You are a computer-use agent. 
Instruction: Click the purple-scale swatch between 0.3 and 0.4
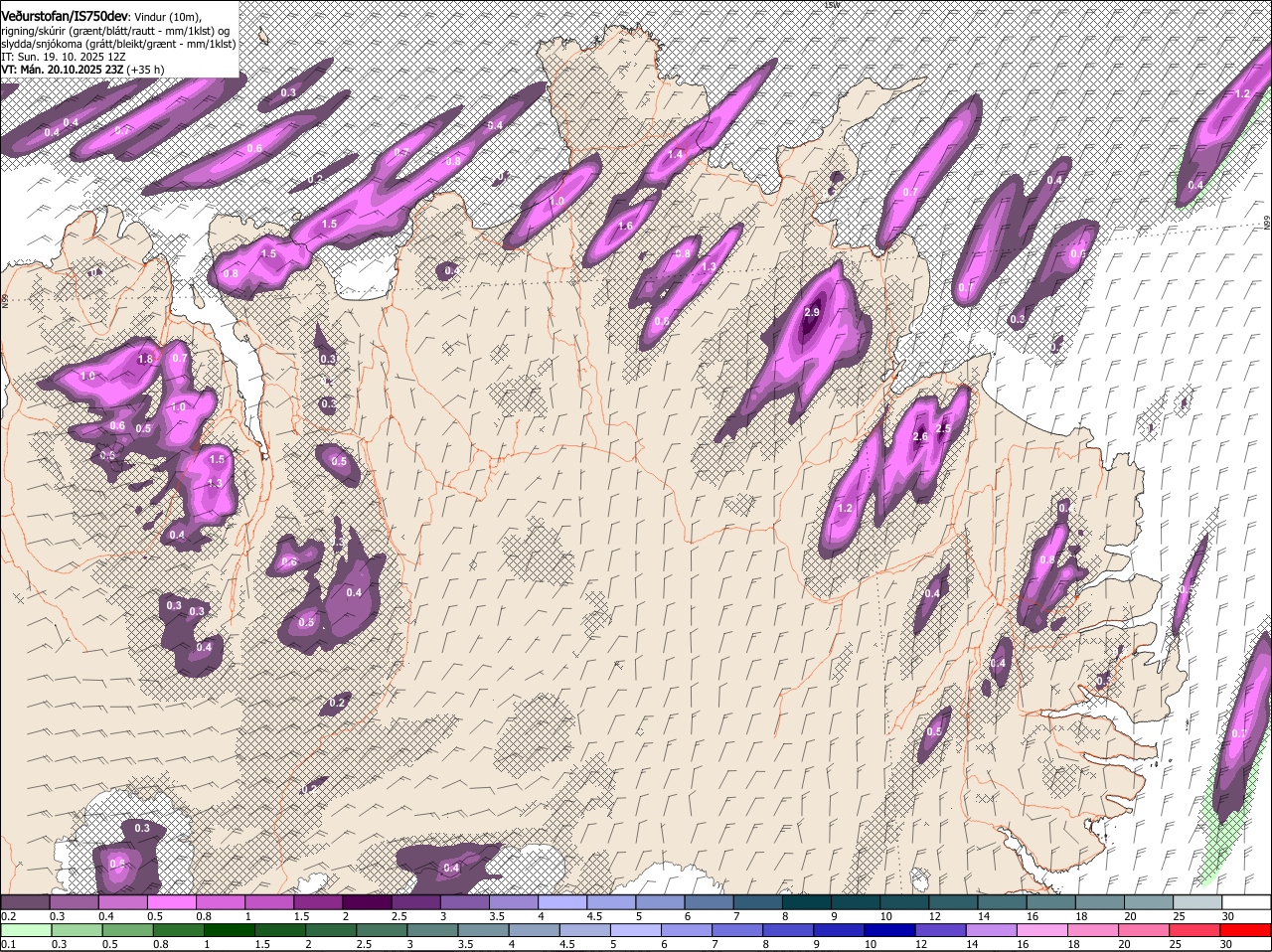[75, 901]
